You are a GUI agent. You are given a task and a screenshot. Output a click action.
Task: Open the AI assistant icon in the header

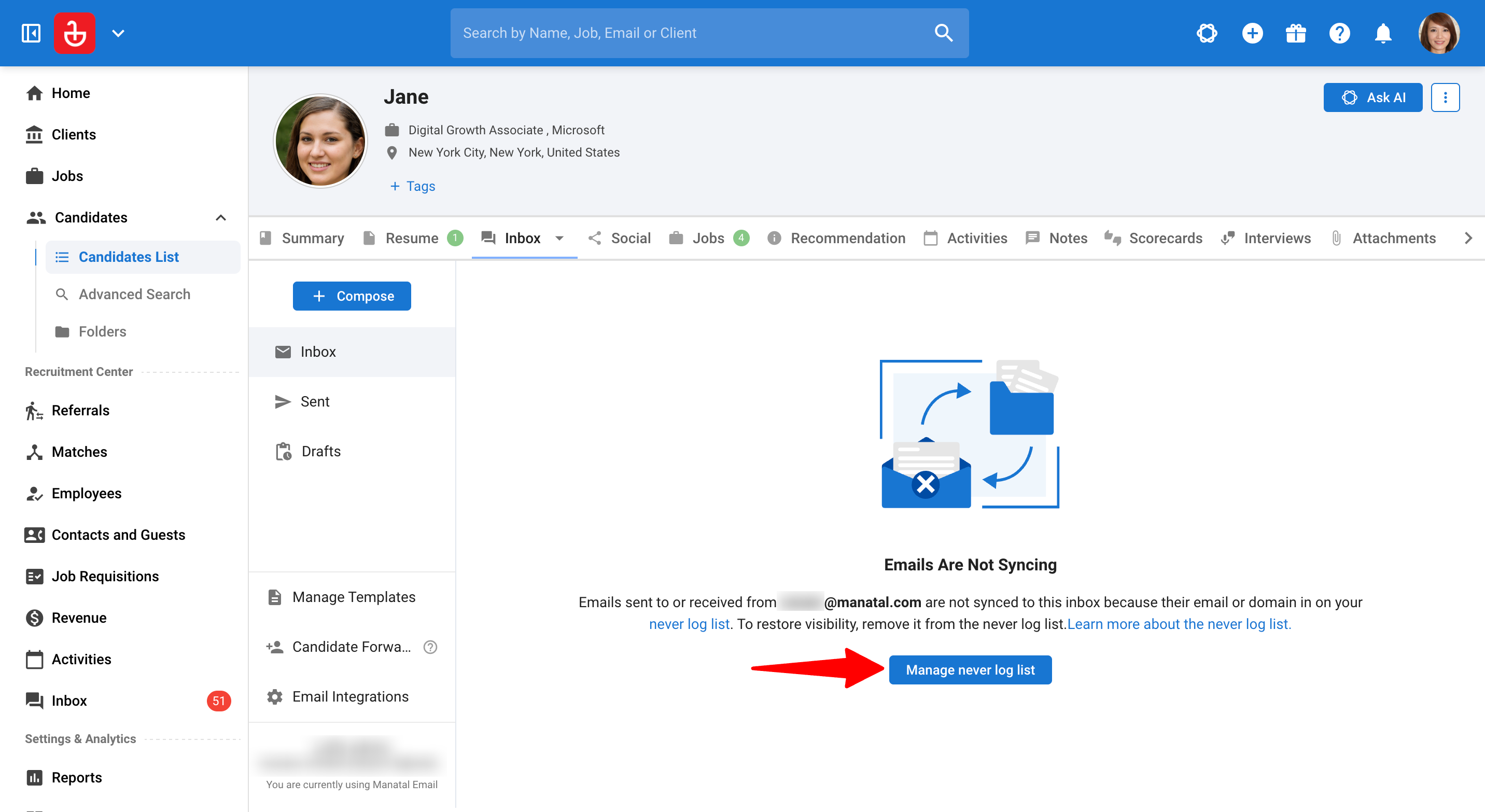(x=1207, y=33)
